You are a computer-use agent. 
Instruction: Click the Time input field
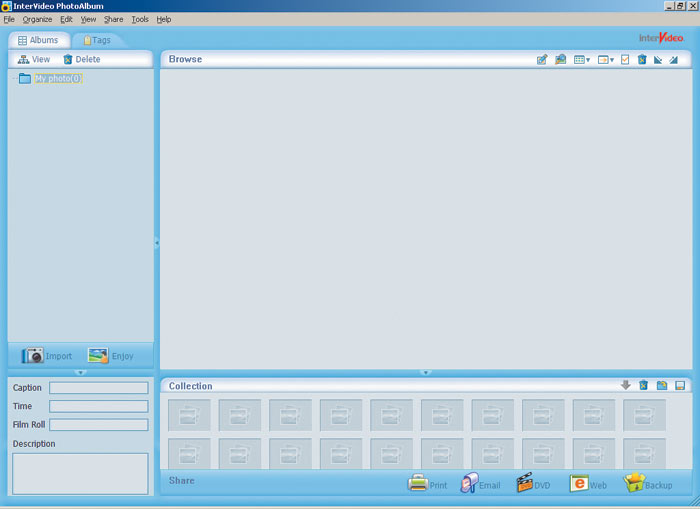point(99,406)
